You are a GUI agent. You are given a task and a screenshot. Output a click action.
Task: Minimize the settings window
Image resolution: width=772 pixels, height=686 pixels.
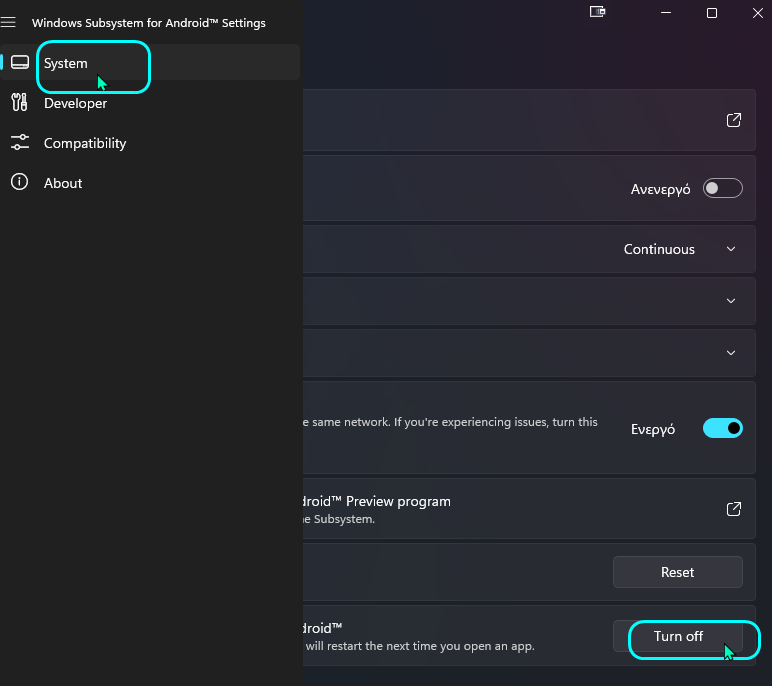[x=666, y=13]
